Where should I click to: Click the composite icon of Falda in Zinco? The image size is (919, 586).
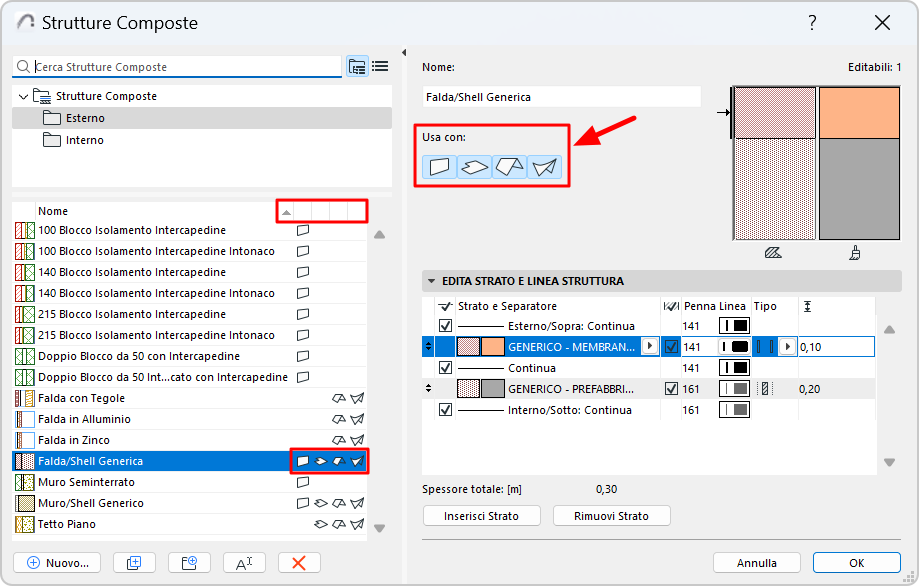click(x=25, y=440)
